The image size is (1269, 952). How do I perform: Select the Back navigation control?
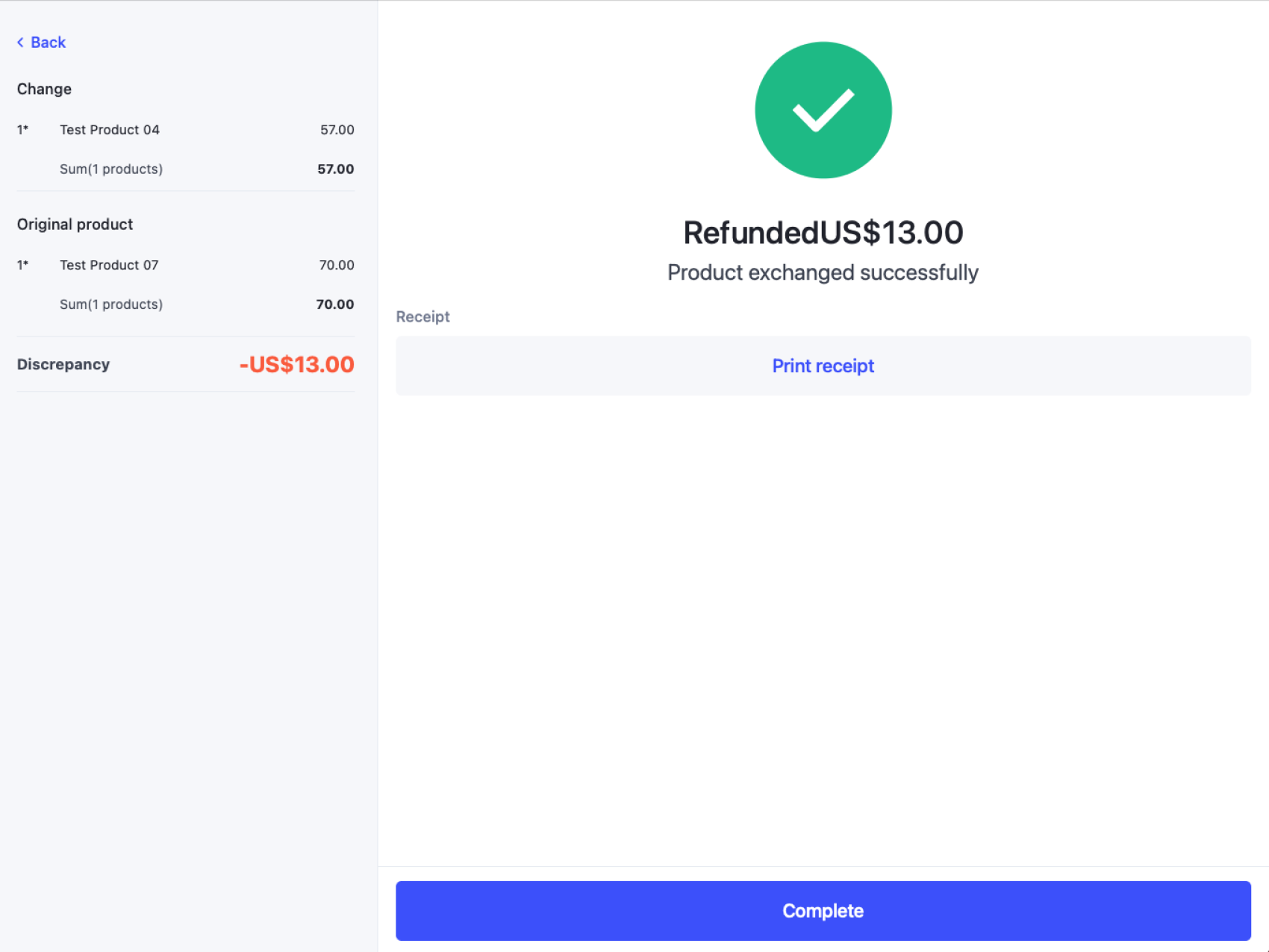pos(42,42)
